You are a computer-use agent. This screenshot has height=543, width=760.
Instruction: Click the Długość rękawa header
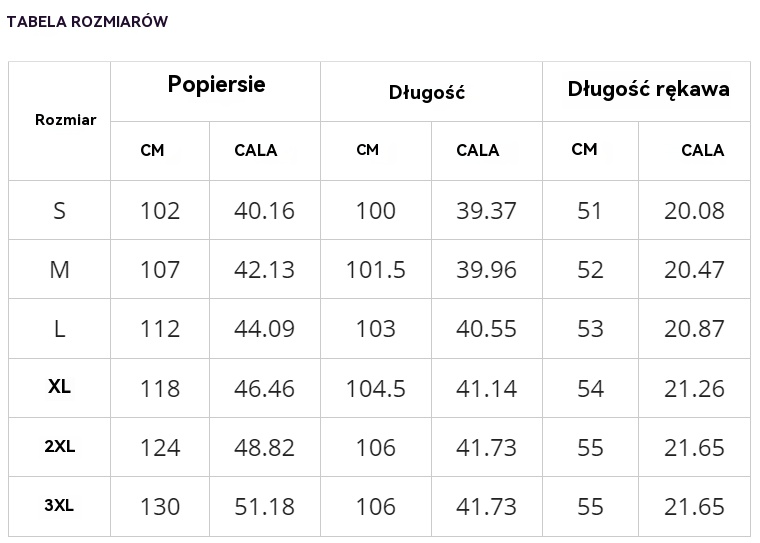coord(648,88)
